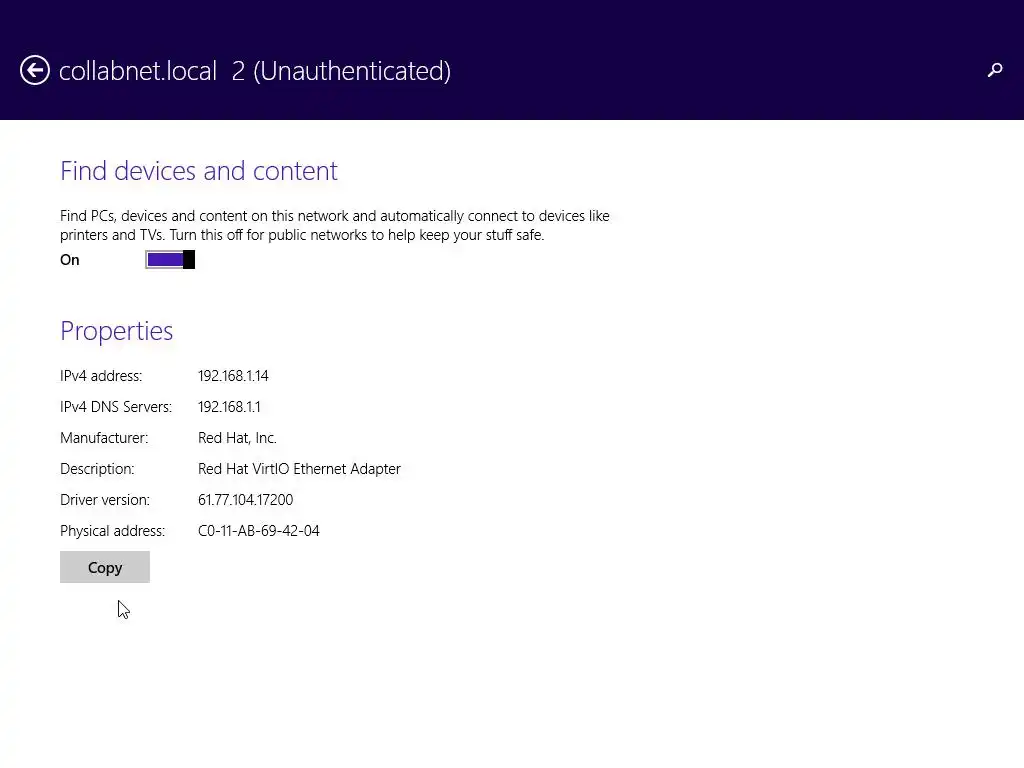The height and width of the screenshot is (768, 1024).
Task: Click the driver version 61.77.104.17200
Action: pos(246,500)
